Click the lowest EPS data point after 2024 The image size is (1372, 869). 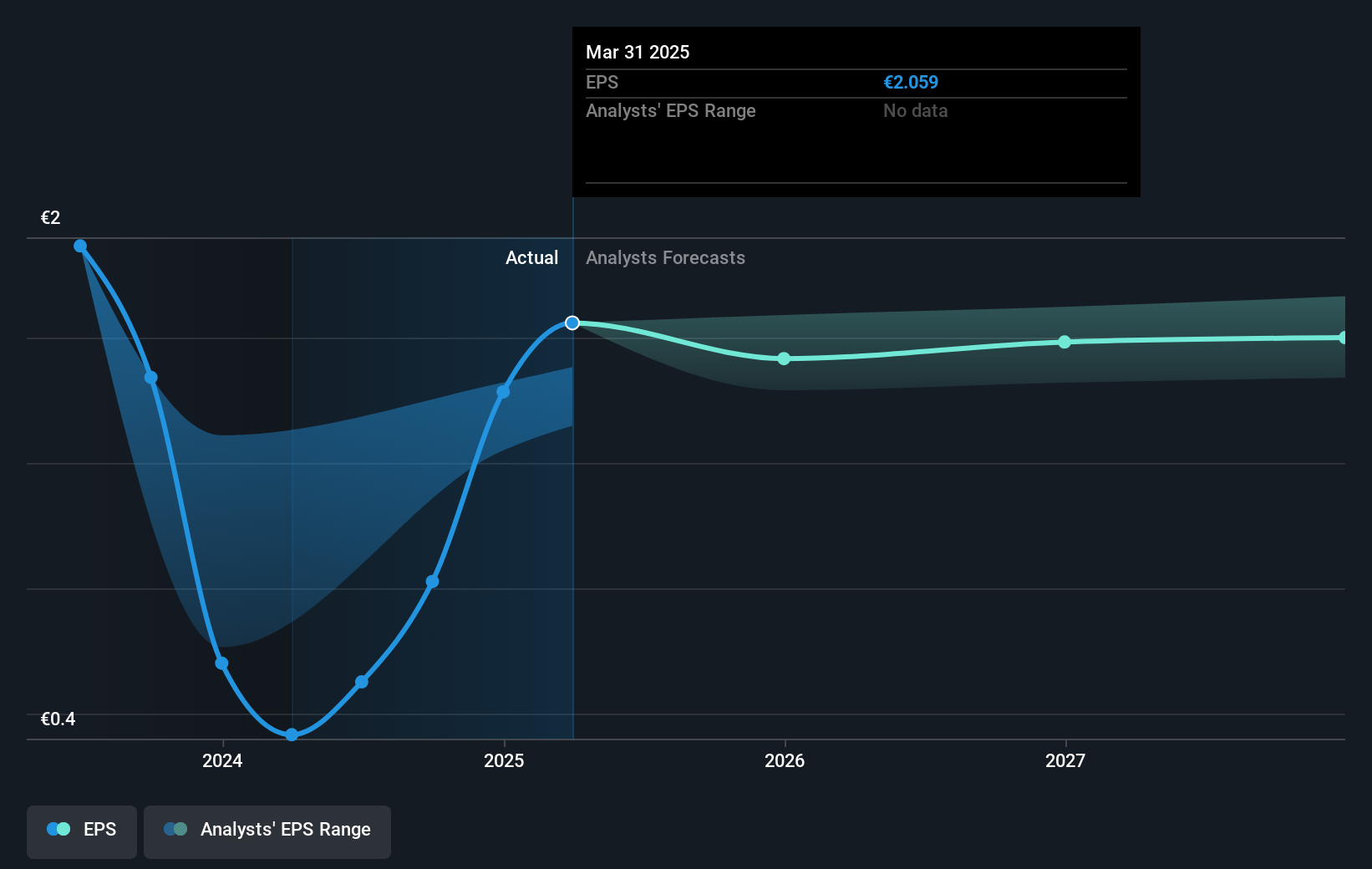292,734
